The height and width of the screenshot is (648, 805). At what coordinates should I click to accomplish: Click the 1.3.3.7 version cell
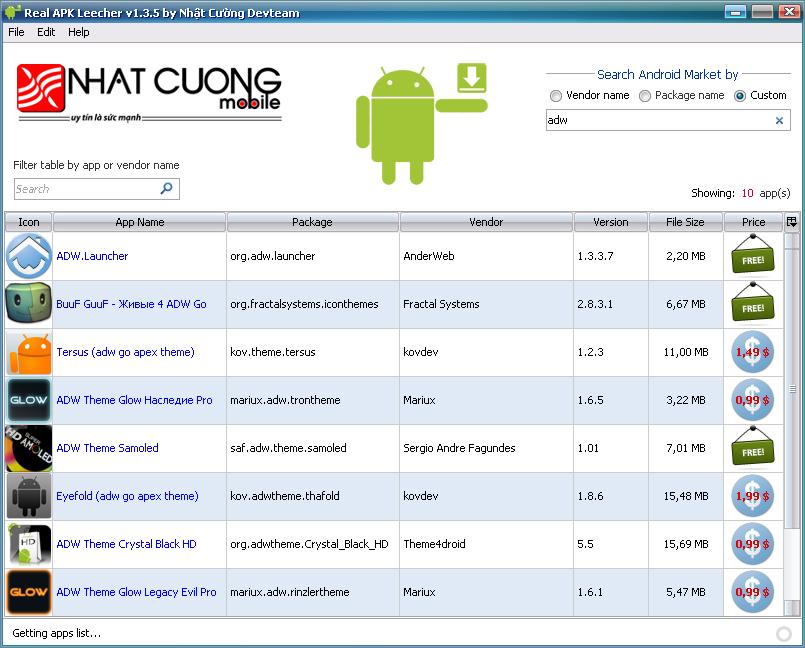pyautogui.click(x=610, y=256)
